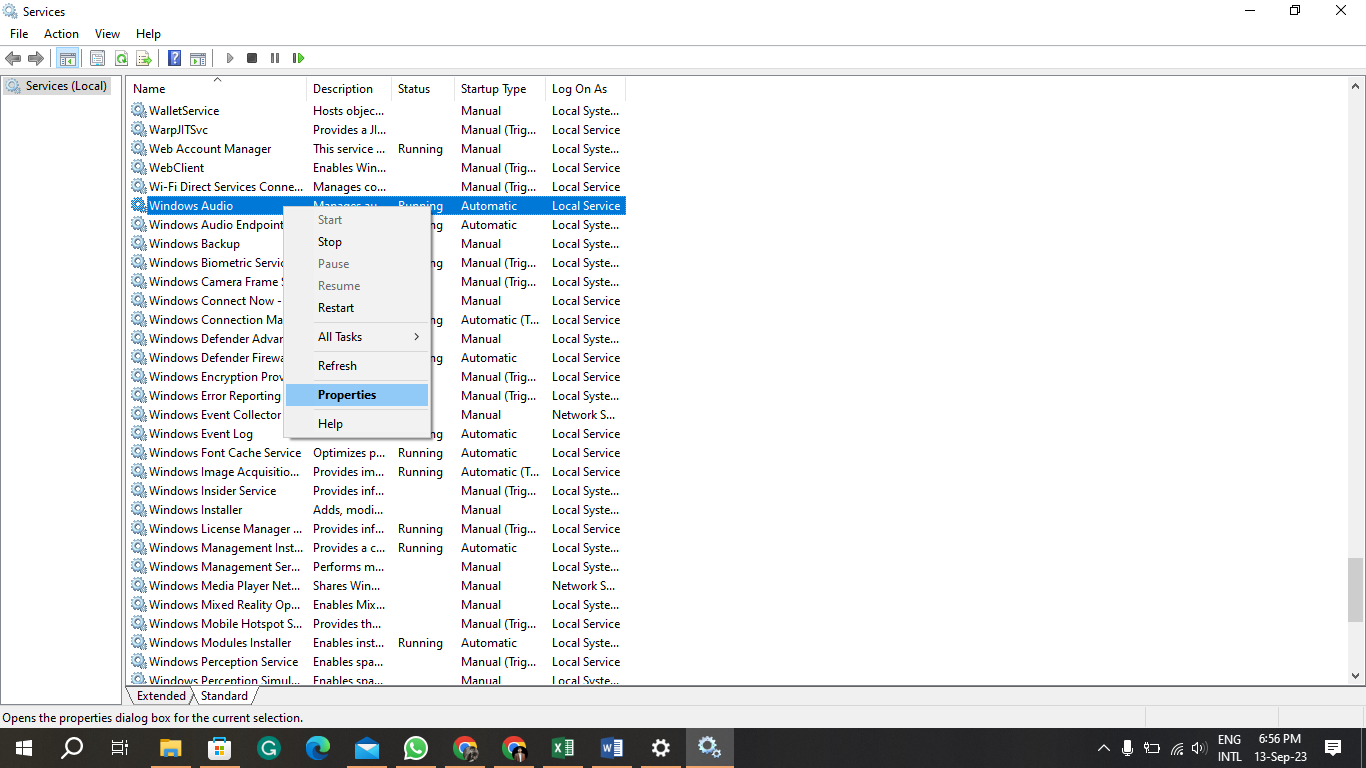The height and width of the screenshot is (768, 1366).
Task: Open Windows Search from the taskbar
Action: tap(72, 748)
